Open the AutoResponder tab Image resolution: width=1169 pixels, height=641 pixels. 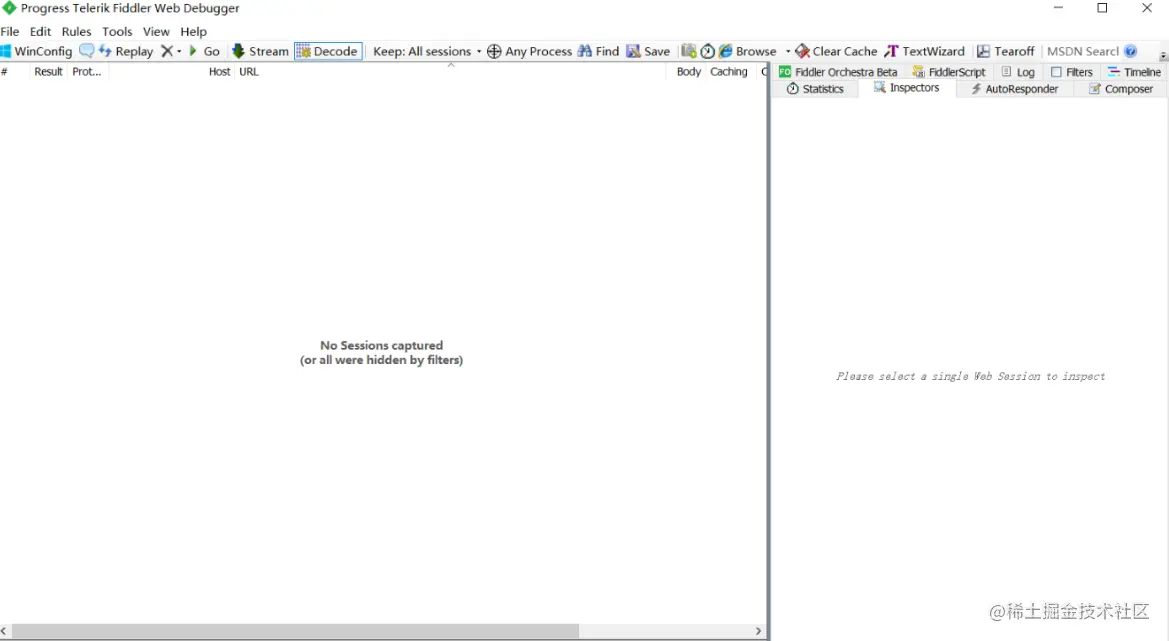point(1014,89)
